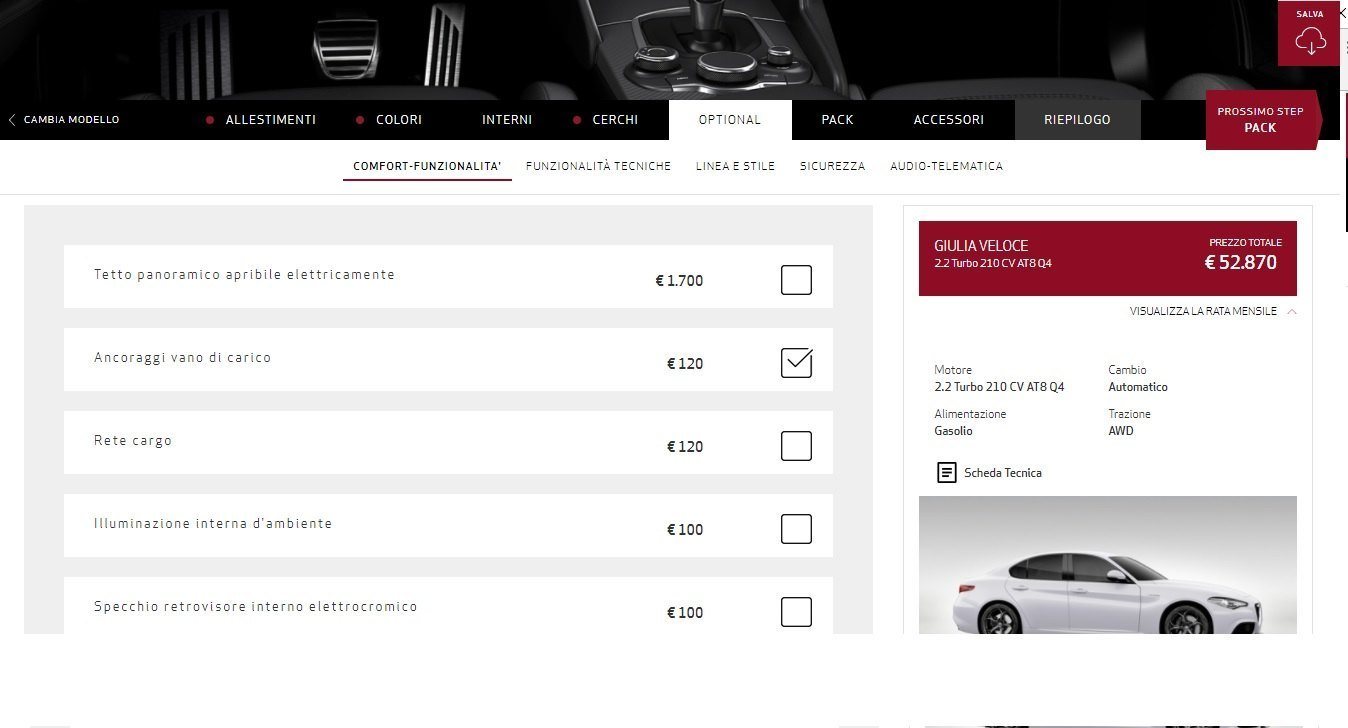This screenshot has height=728, width=1348.
Task: Click the Scheda Tecnica document icon
Action: click(946, 473)
